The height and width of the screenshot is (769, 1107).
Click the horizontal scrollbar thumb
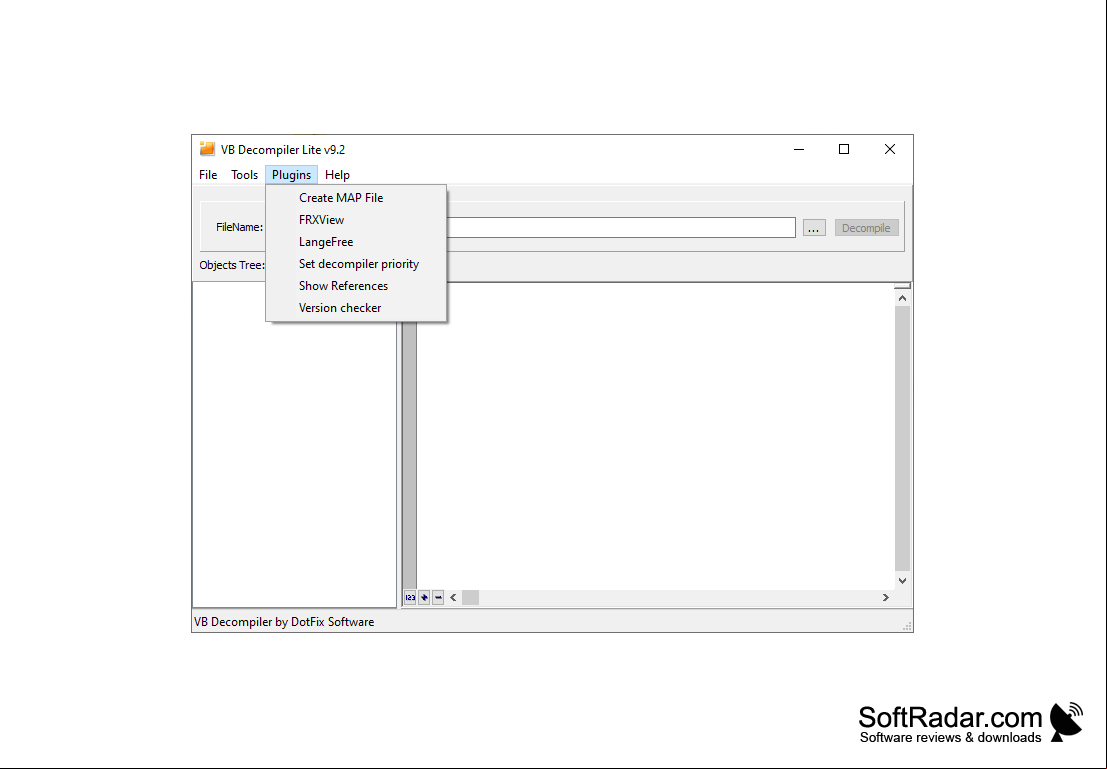click(470, 597)
